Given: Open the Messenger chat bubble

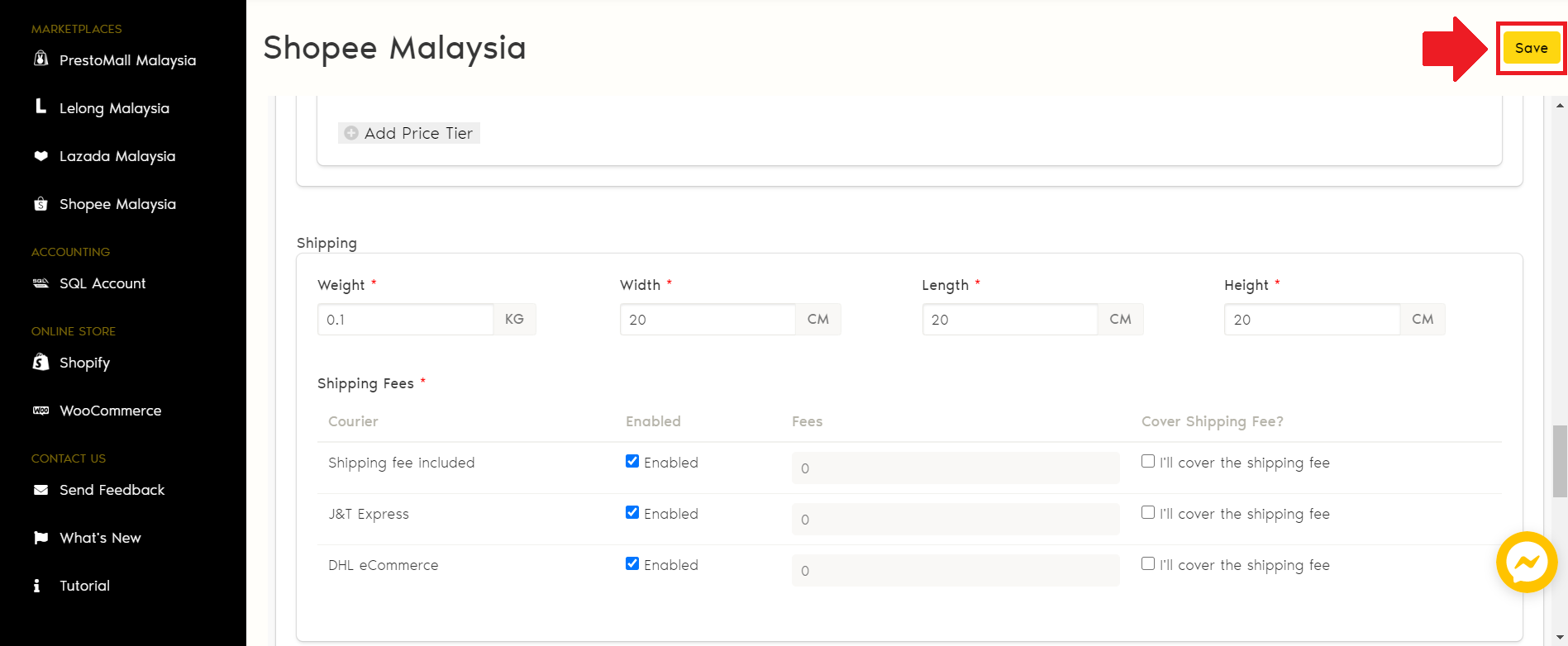Looking at the screenshot, I should pos(1526,563).
